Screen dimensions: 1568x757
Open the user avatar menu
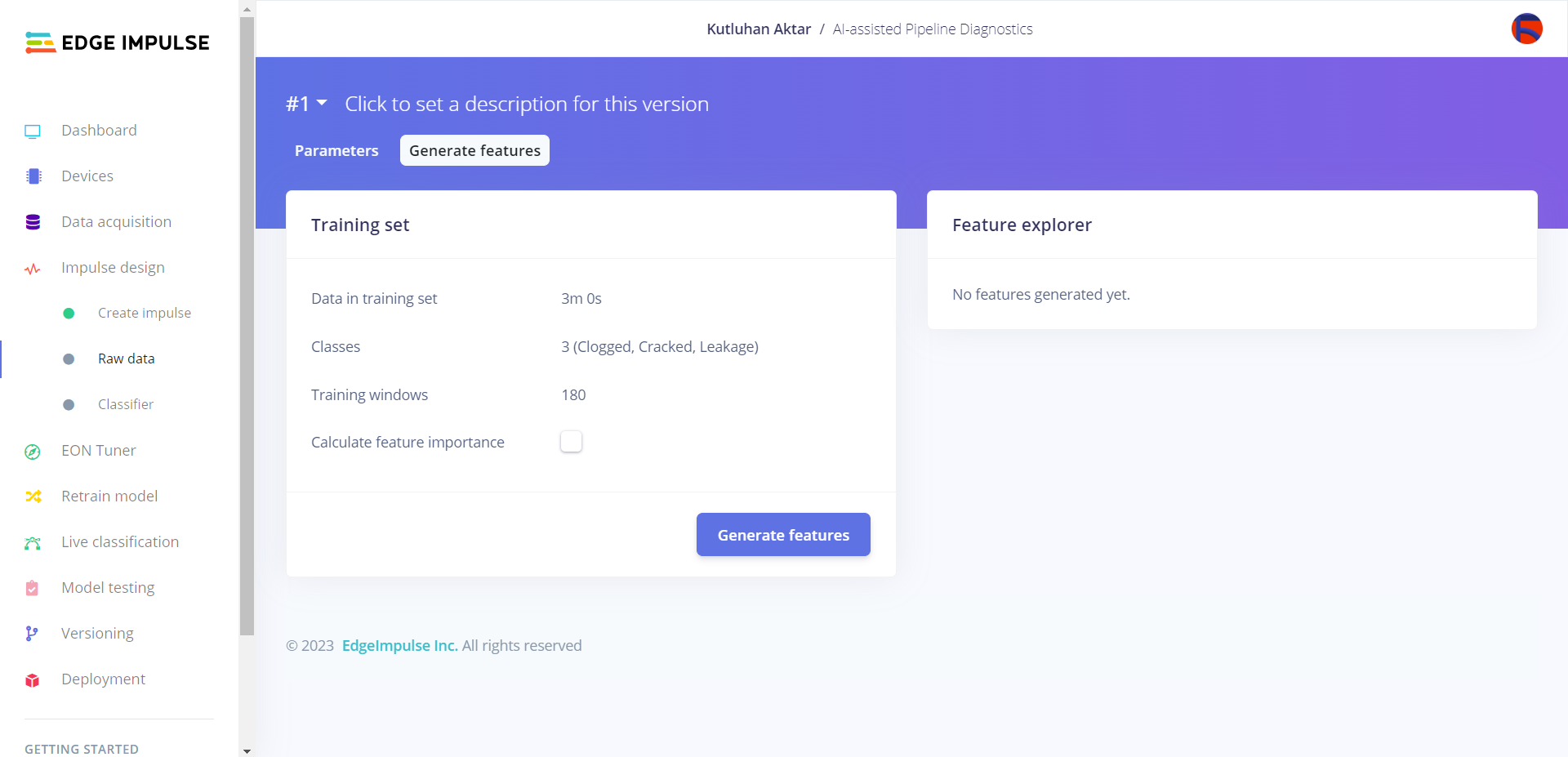[x=1526, y=29]
